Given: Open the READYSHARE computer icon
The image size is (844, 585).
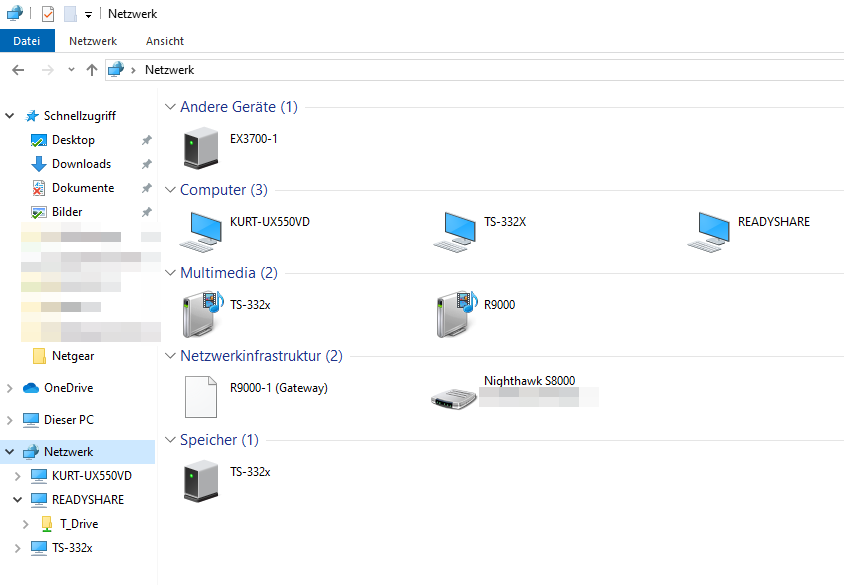Looking at the screenshot, I should click(x=710, y=230).
